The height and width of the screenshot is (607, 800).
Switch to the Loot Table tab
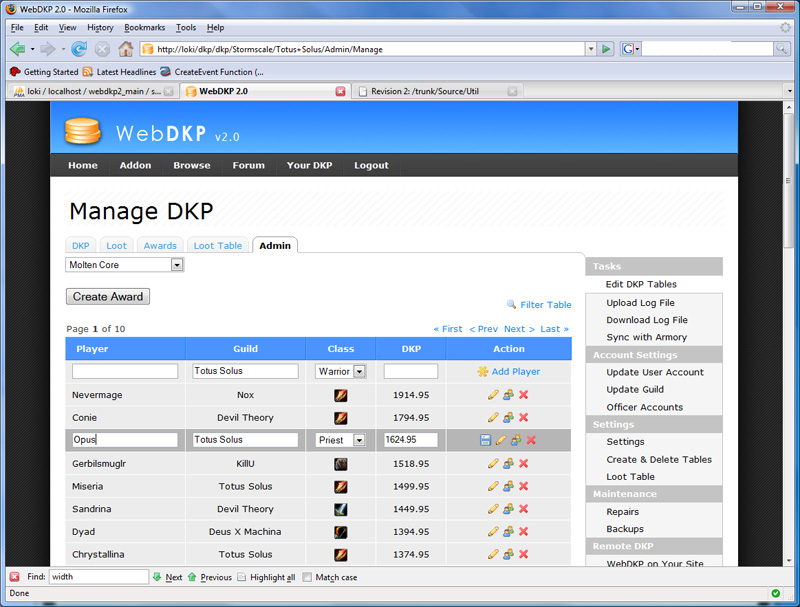click(217, 246)
